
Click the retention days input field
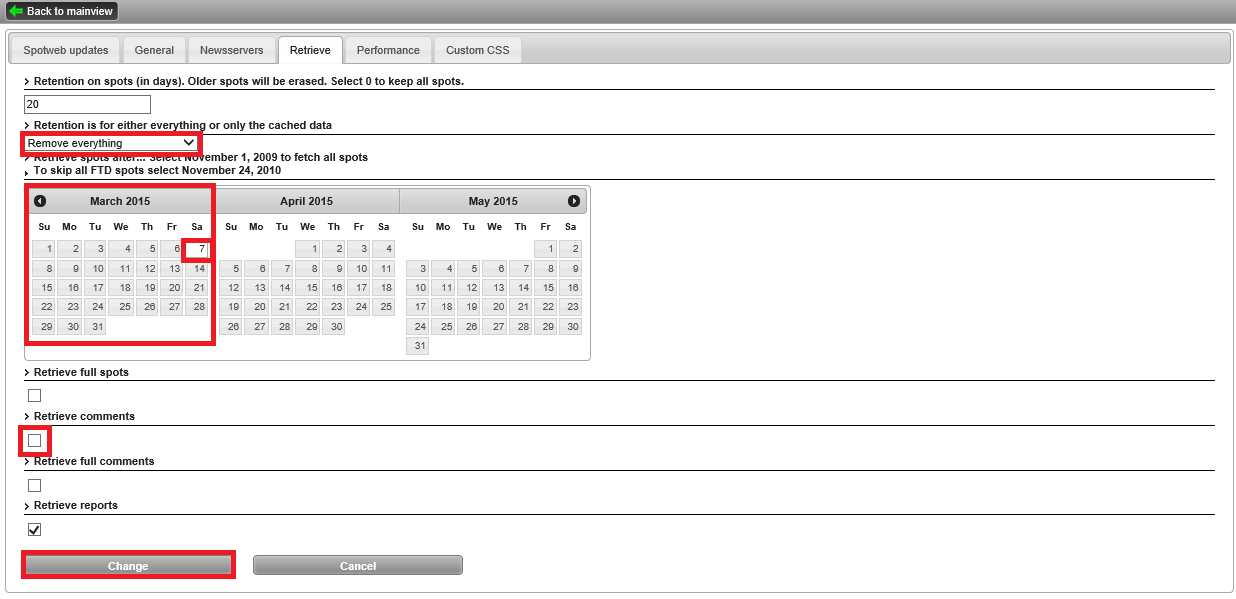tap(87, 104)
